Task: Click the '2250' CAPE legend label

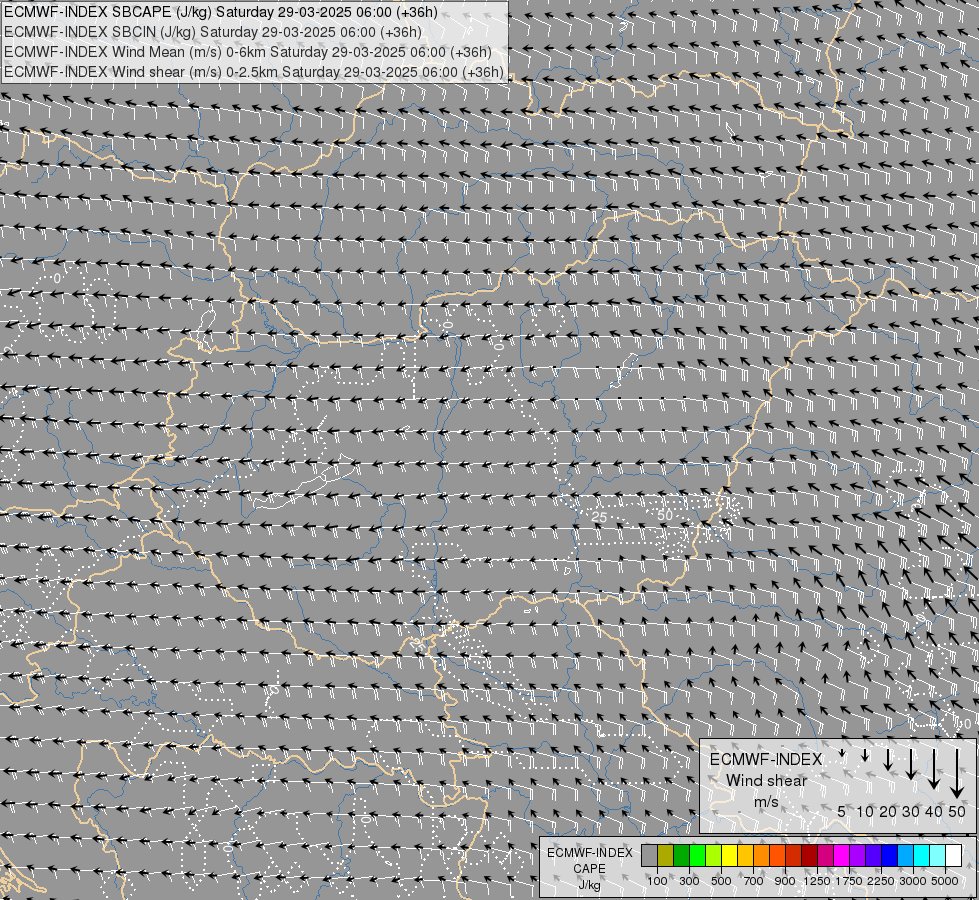Action: coord(881,881)
